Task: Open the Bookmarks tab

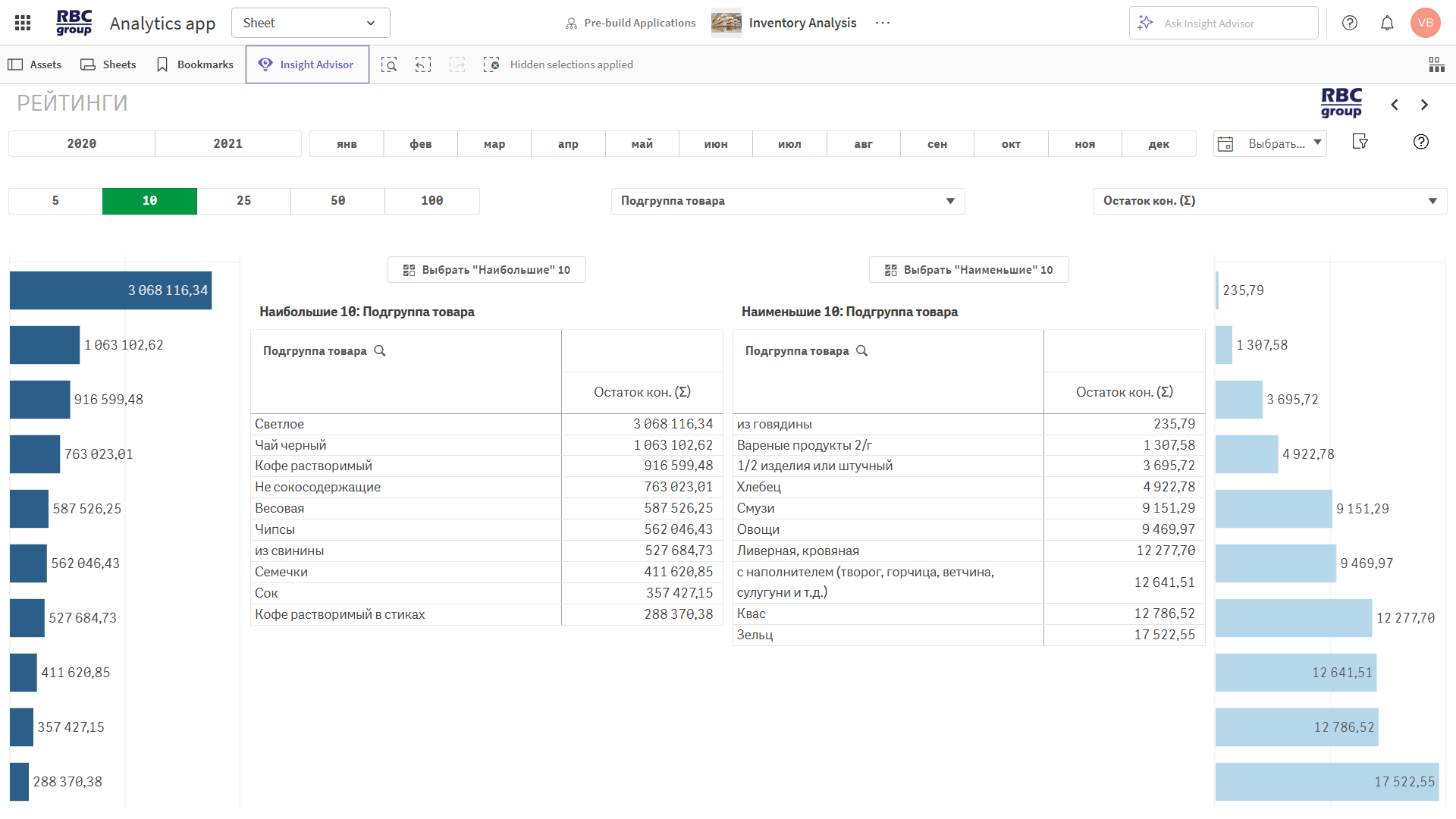Action: click(194, 64)
